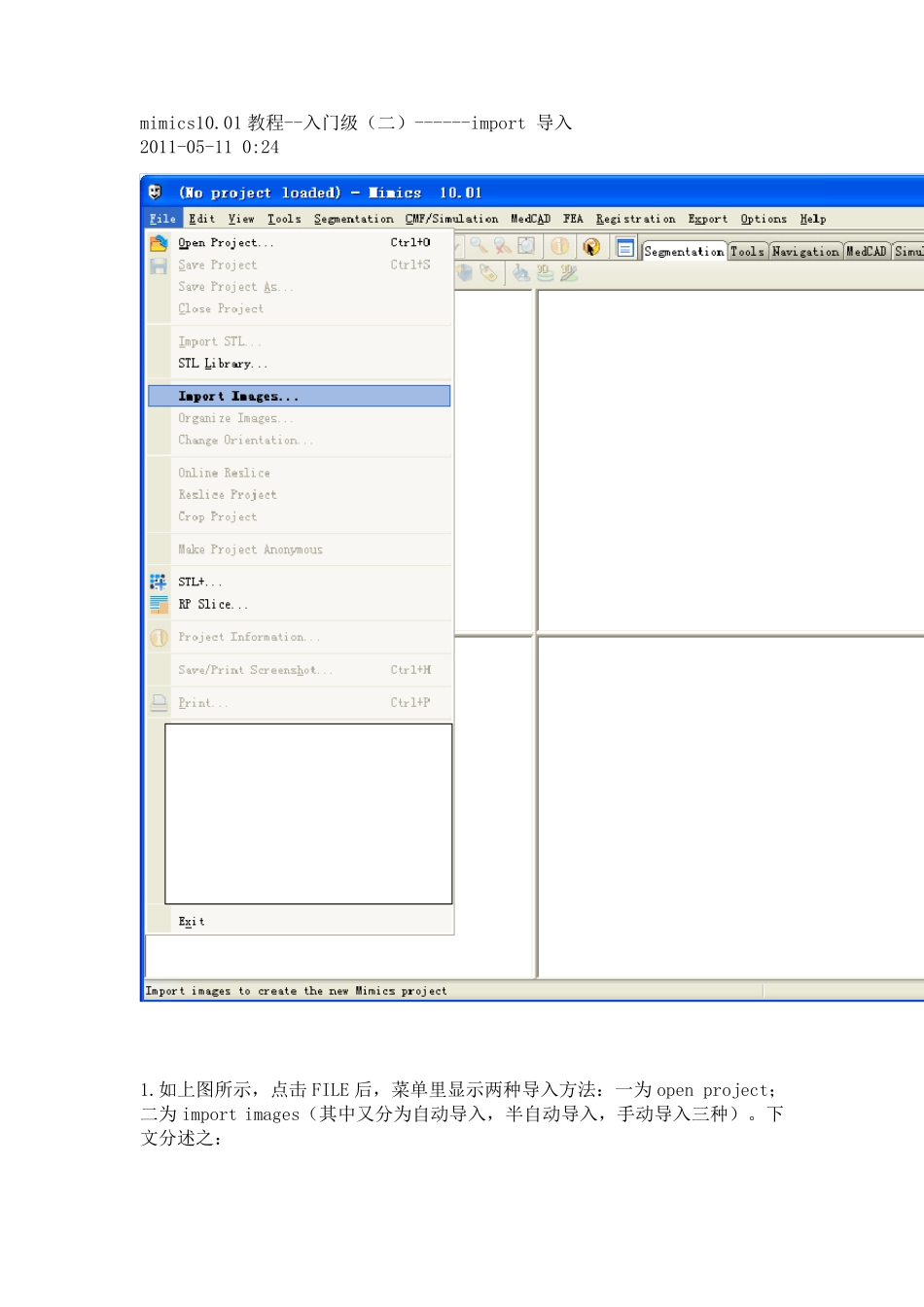Screen dimensions: 924x1307
Task: Open the CMF/Simulation menu
Action: point(451,220)
